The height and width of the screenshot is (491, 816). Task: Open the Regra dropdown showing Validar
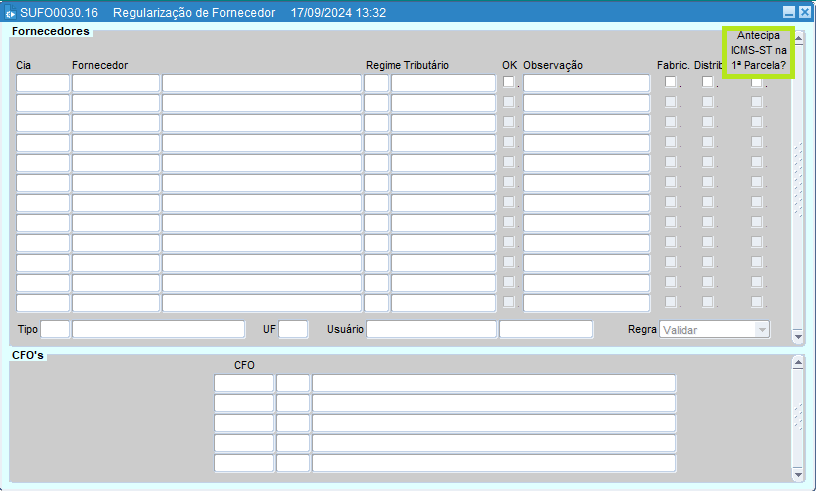pyautogui.click(x=715, y=329)
